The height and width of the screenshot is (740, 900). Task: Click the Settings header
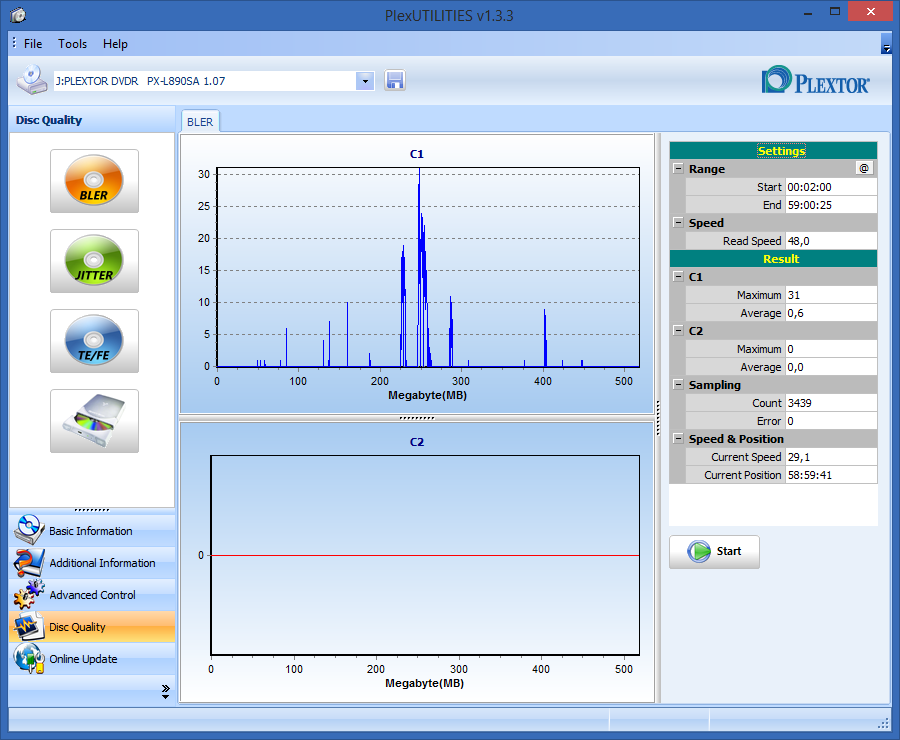773,150
